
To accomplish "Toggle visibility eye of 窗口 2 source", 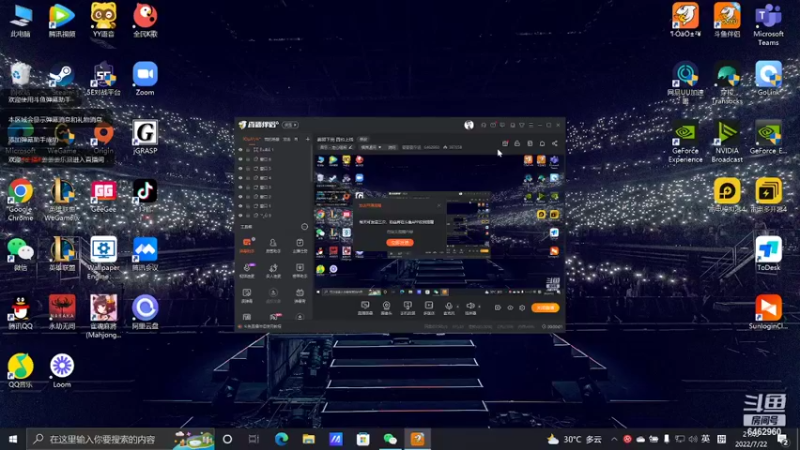I will tap(240, 197).
